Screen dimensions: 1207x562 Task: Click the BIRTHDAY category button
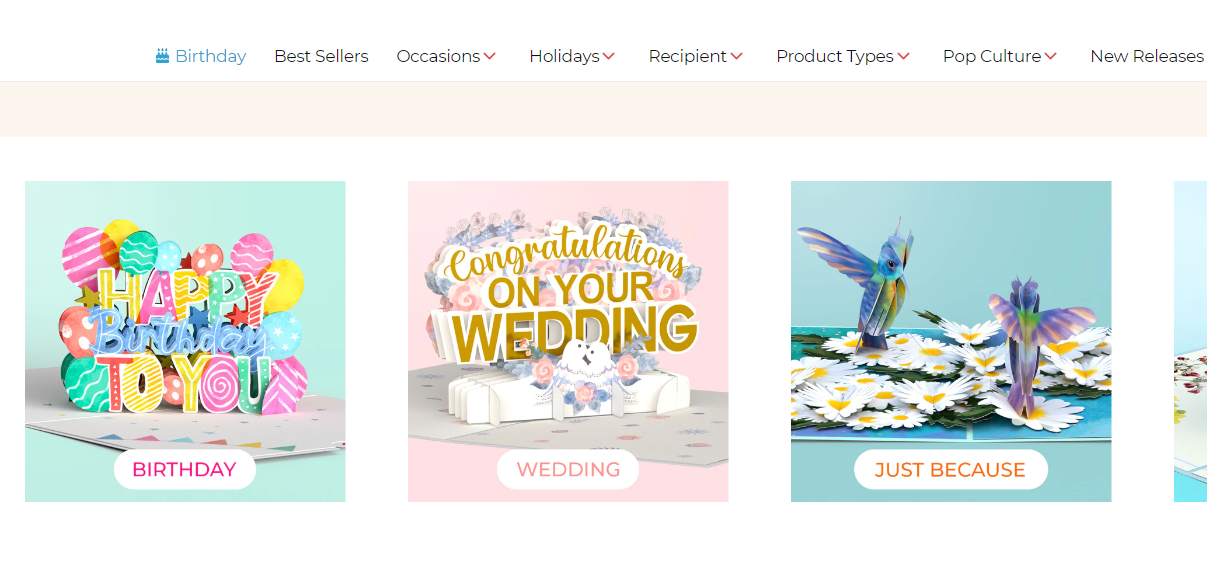[184, 469]
